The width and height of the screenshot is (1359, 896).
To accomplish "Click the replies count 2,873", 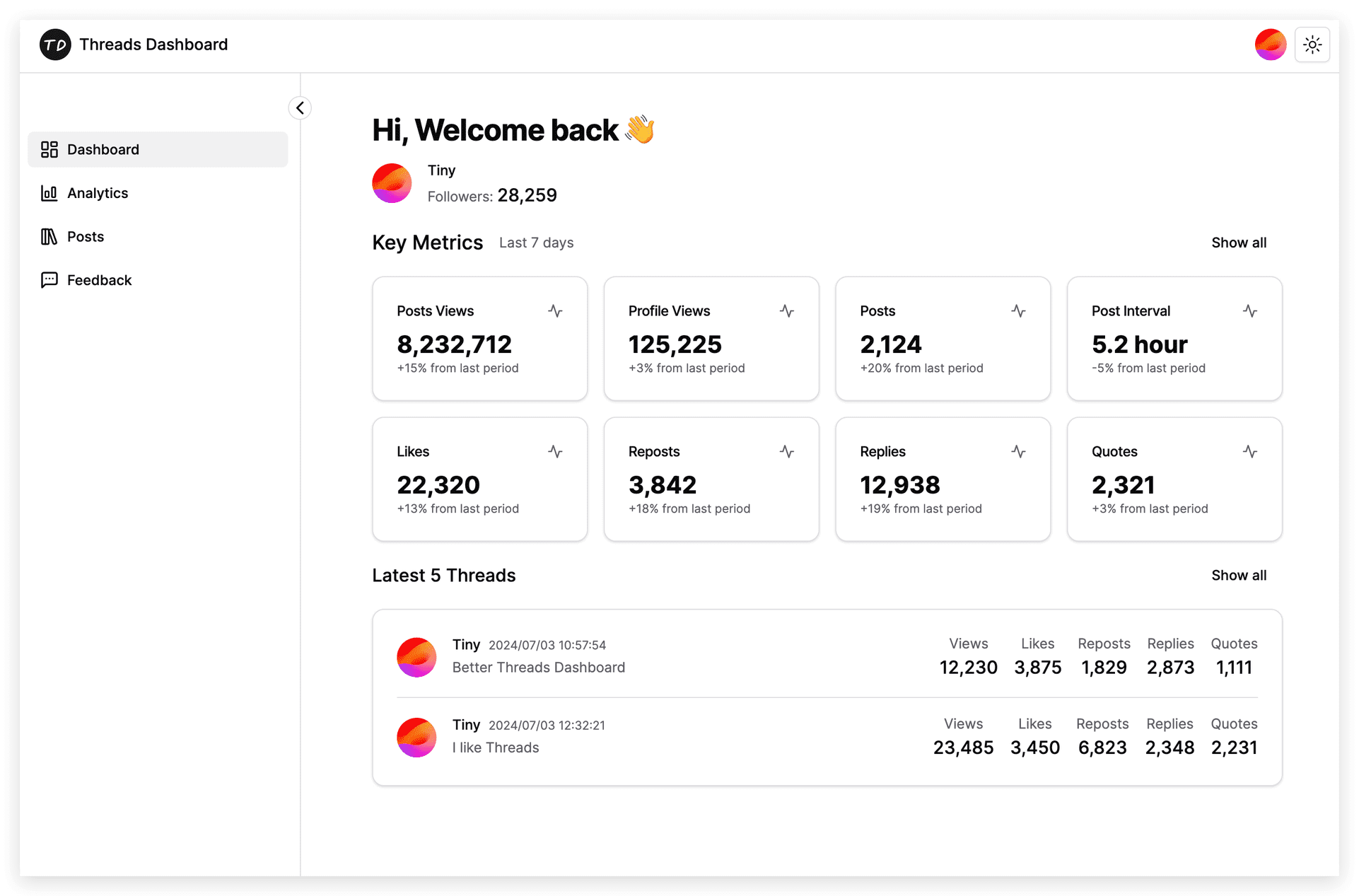I will click(1170, 668).
